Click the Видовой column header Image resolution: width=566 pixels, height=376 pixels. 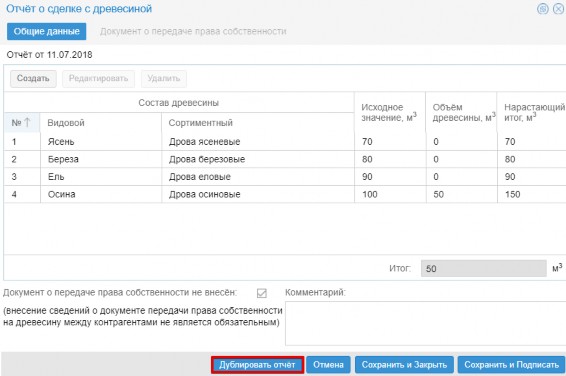[x=101, y=123]
